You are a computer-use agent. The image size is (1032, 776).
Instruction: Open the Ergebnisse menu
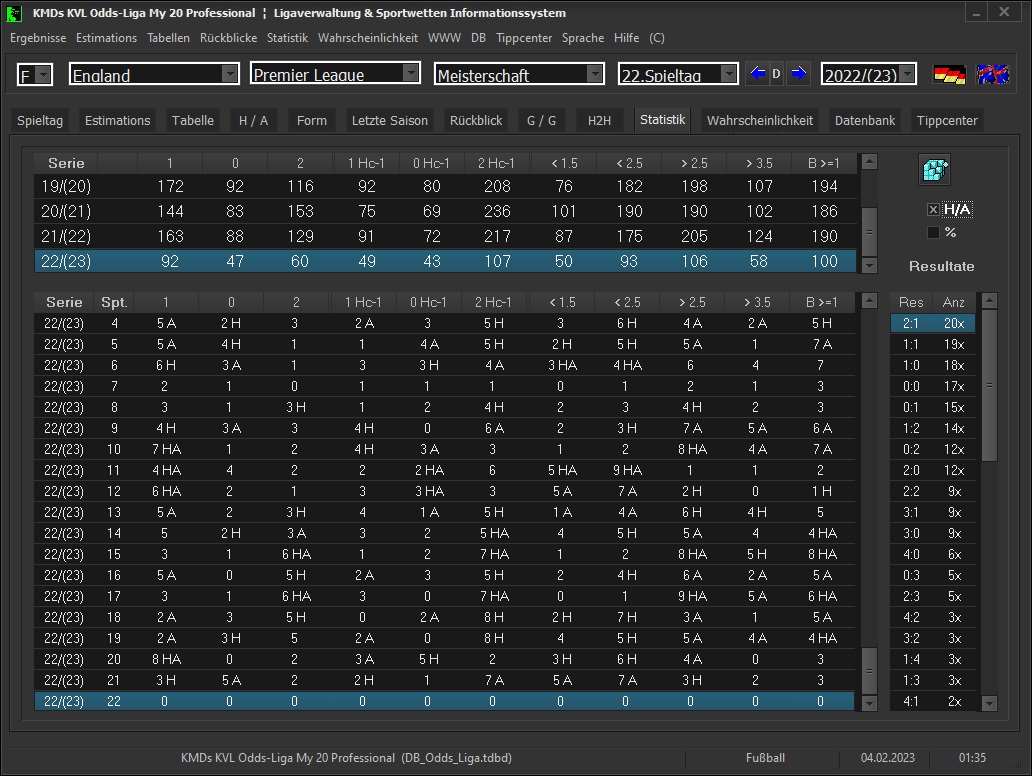pyautogui.click(x=38, y=38)
